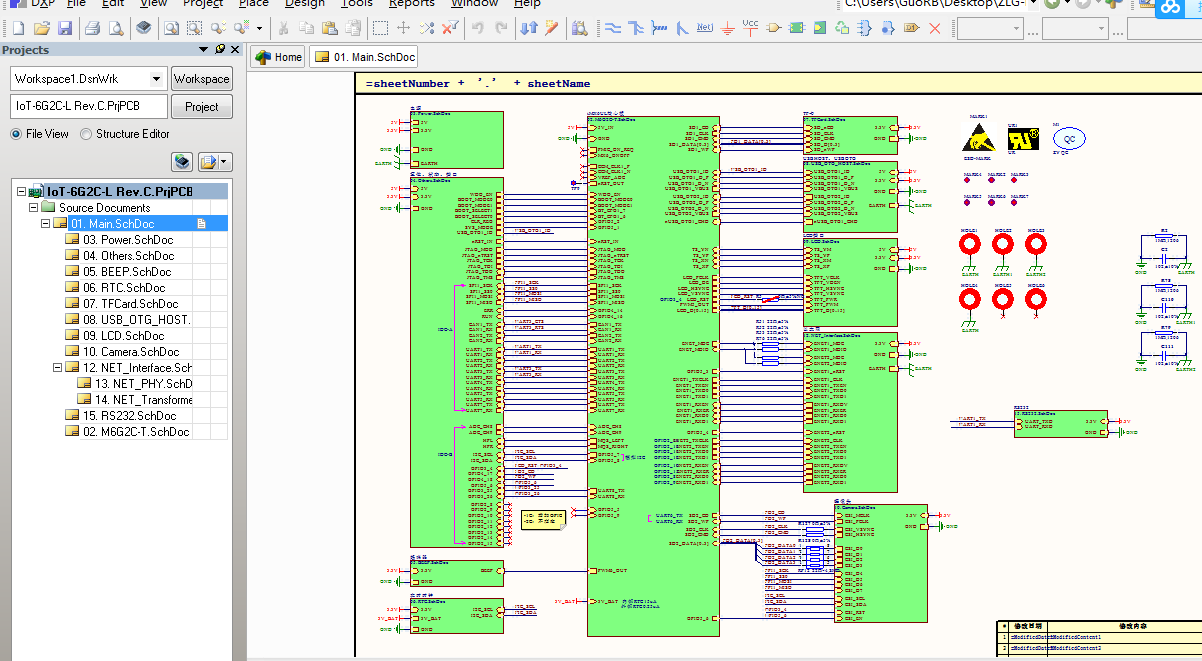Switch to the 01. Main.SchDoc document tab

click(x=365, y=57)
